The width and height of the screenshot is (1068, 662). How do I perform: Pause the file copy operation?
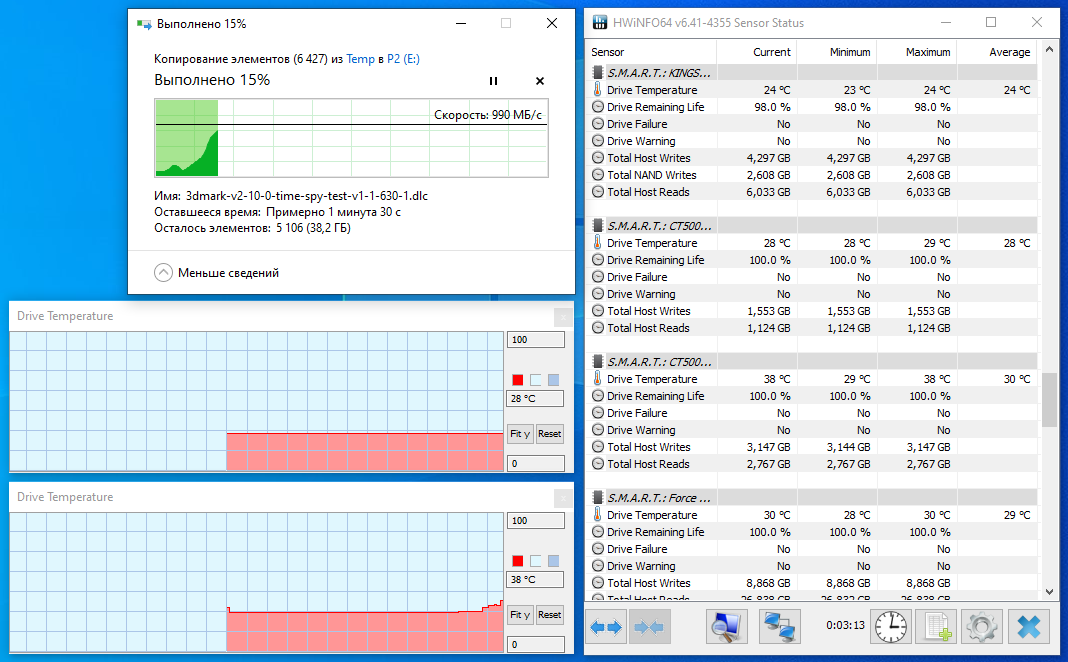[x=493, y=81]
